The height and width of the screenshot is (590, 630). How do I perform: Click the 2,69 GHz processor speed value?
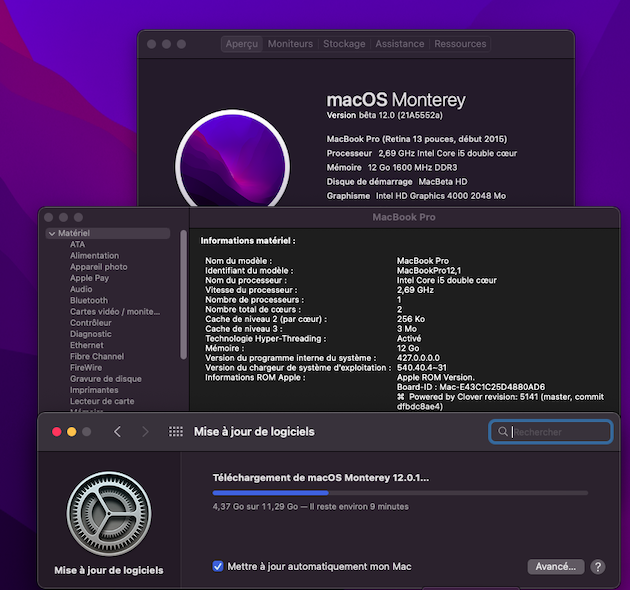[x=415, y=290]
